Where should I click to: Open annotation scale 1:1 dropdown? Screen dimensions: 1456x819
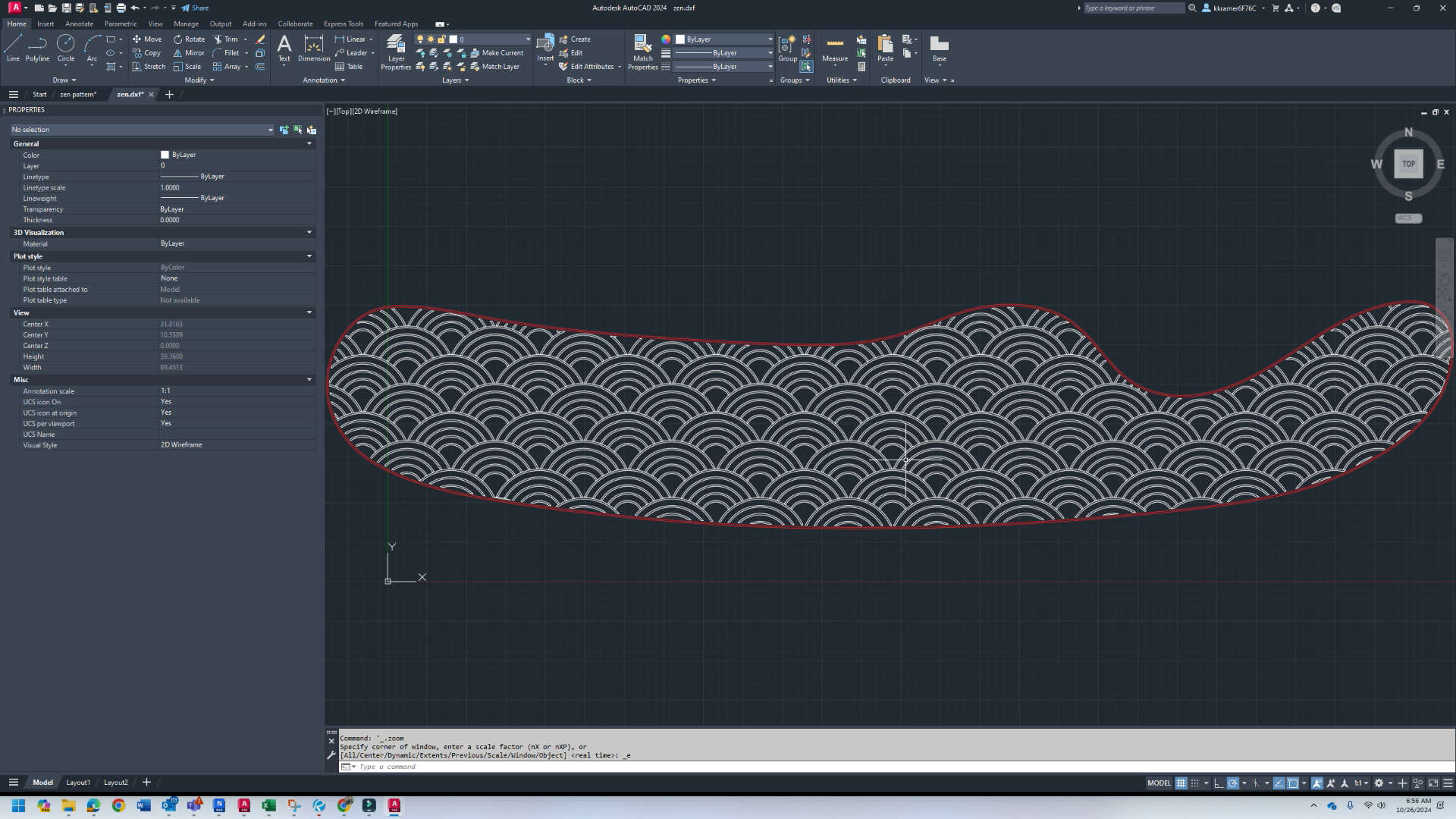click(x=1361, y=783)
